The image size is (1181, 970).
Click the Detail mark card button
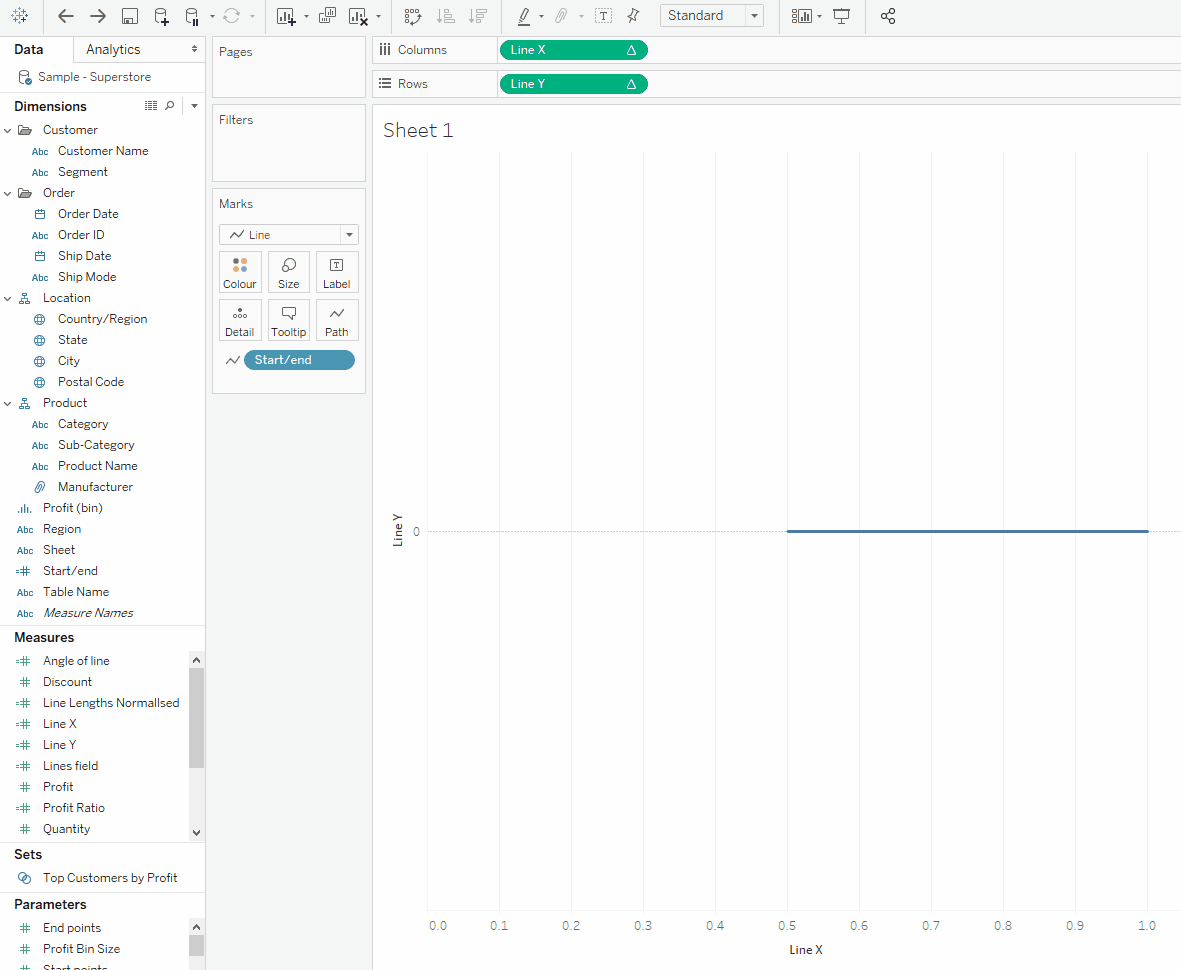coord(240,321)
